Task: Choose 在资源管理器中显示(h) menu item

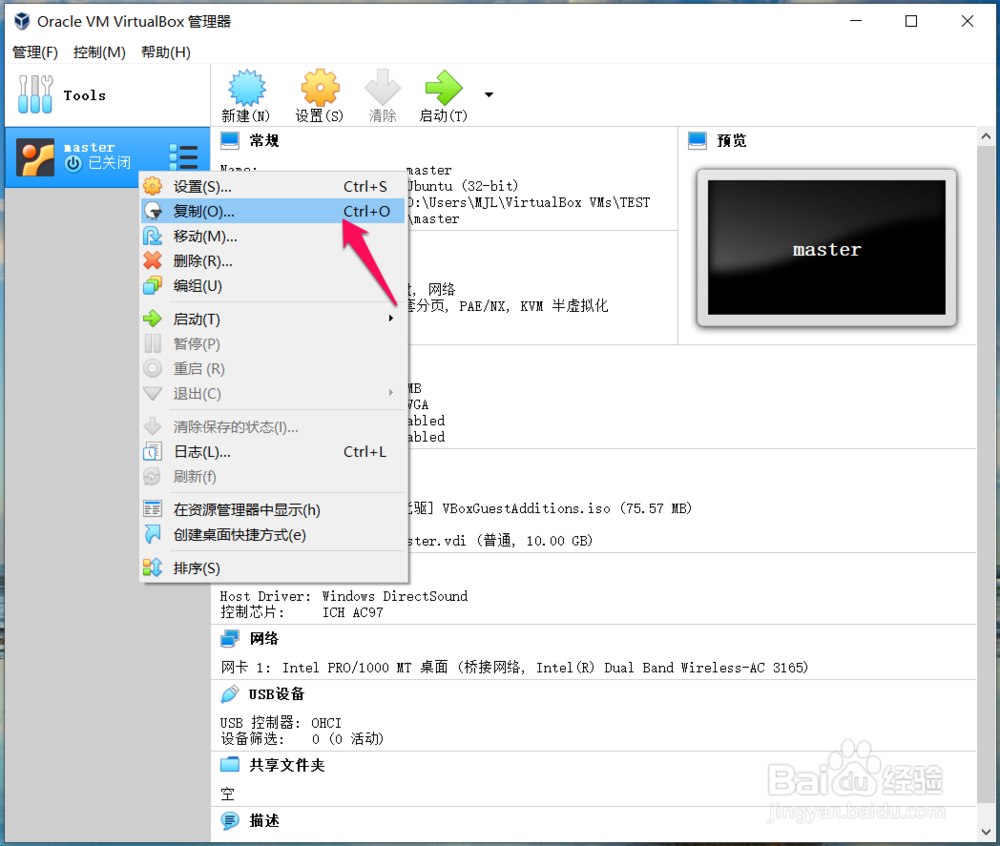Action: [x=273, y=509]
